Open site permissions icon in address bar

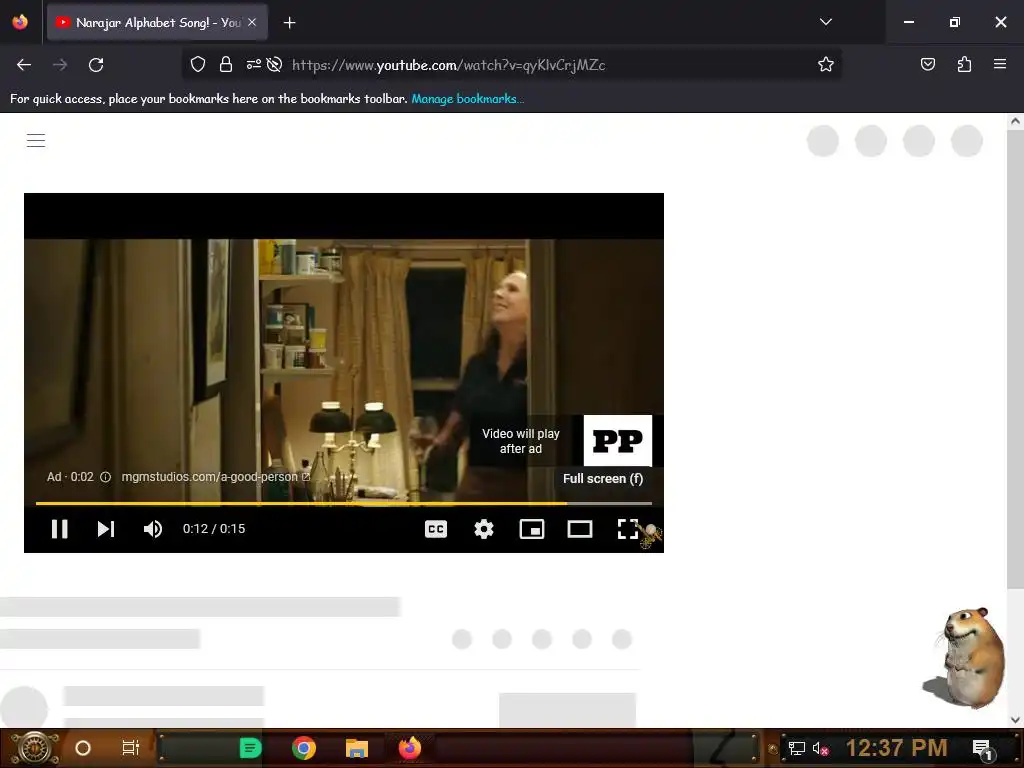click(x=253, y=64)
